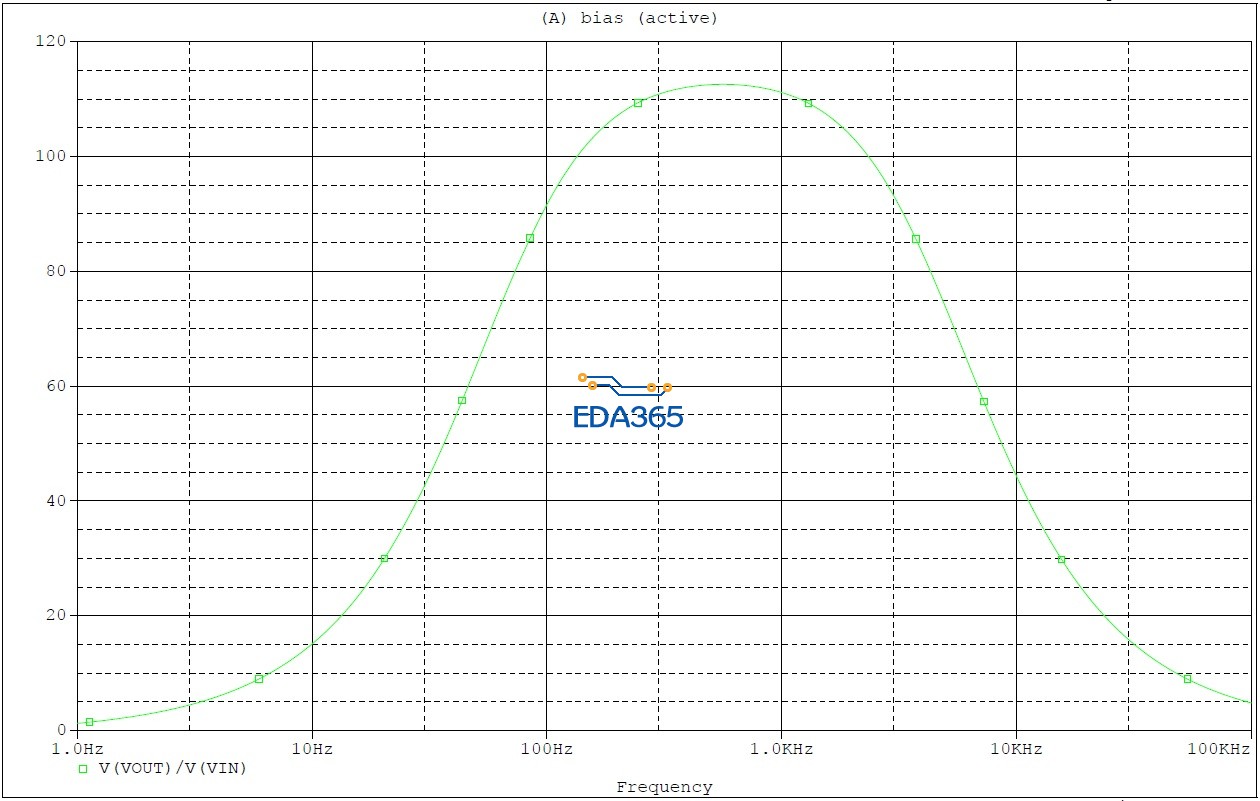
Task: Click the 1.0Hz x-axis tick label
Action: point(77,749)
